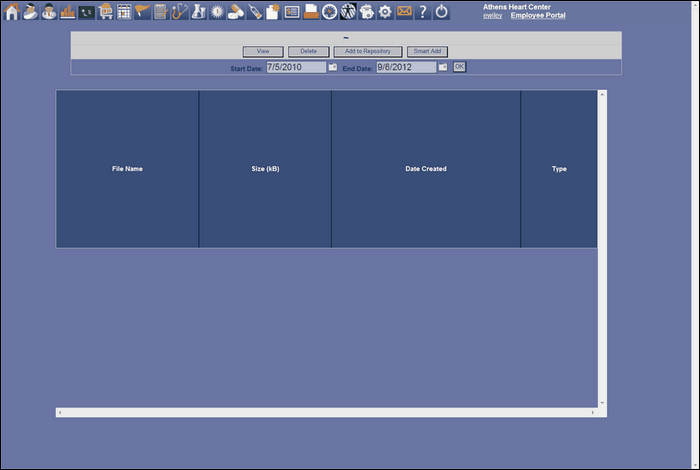
Task: Open the bar chart reports icon
Action: coord(68,12)
